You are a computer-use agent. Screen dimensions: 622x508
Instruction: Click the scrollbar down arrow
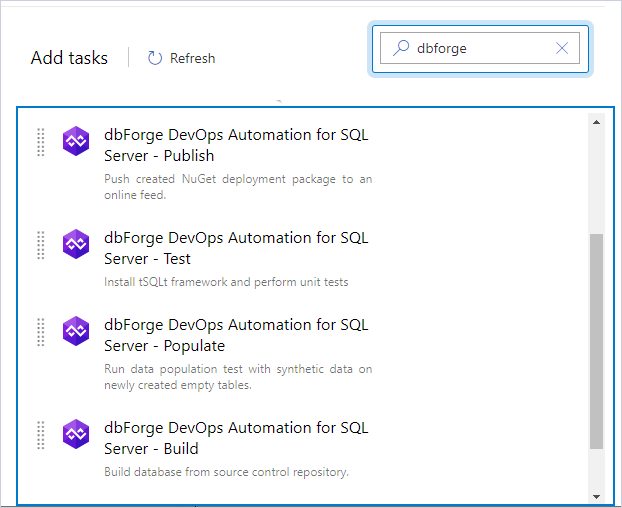(x=596, y=496)
